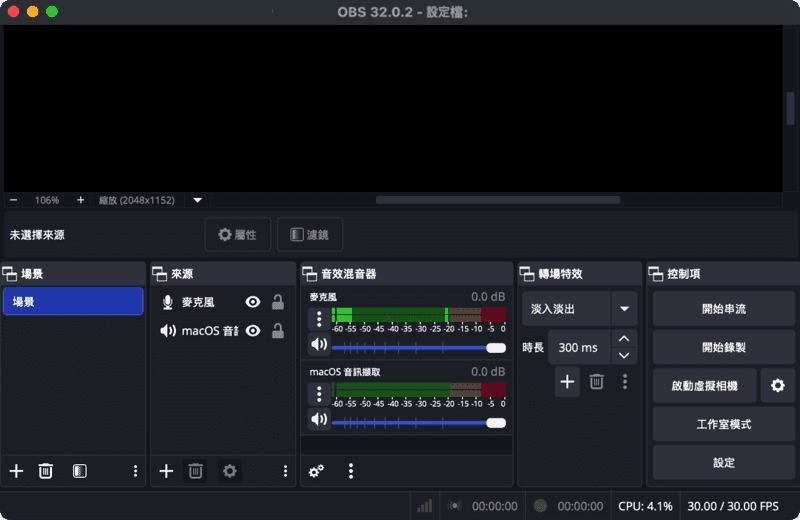Undock the 音效混音器 panel via dock icon
This screenshot has width=800, height=520.
pos(310,274)
